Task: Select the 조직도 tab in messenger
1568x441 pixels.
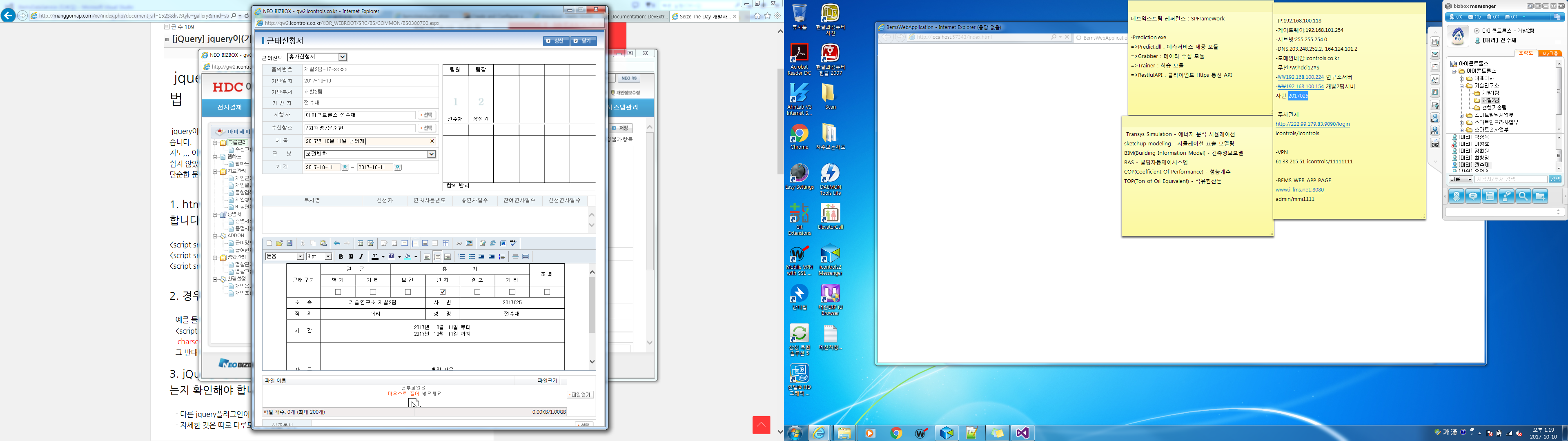Action: tap(1526, 53)
